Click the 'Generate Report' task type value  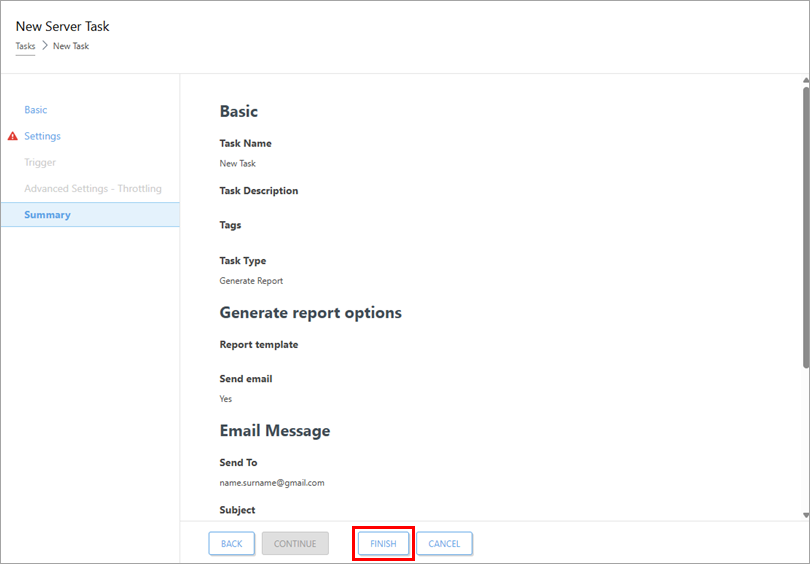pos(251,281)
